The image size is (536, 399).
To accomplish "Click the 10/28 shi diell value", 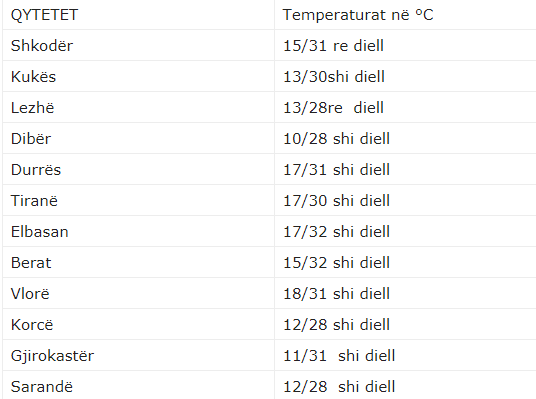I will click(x=336, y=139).
